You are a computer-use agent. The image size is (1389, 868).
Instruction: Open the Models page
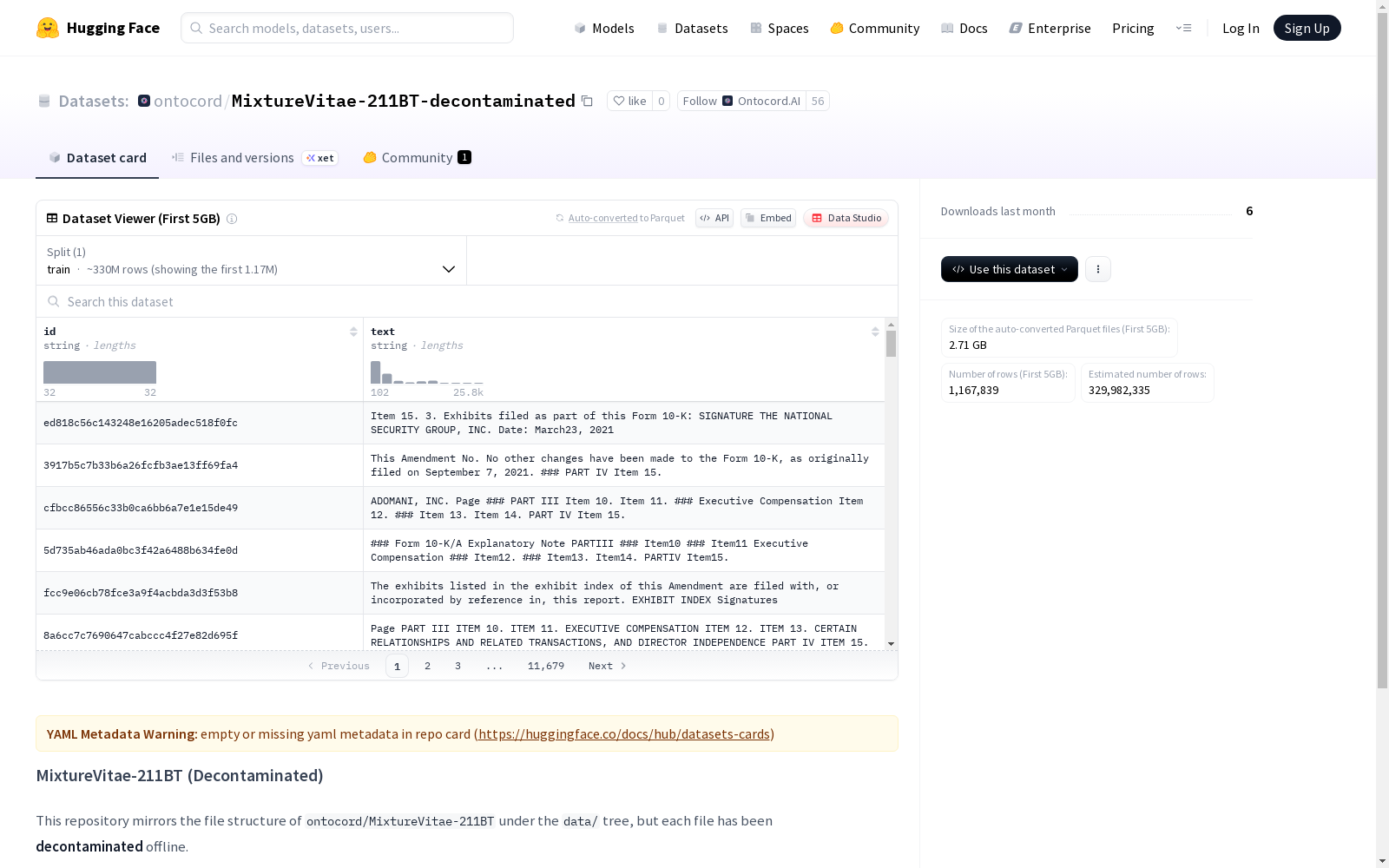coord(604,28)
